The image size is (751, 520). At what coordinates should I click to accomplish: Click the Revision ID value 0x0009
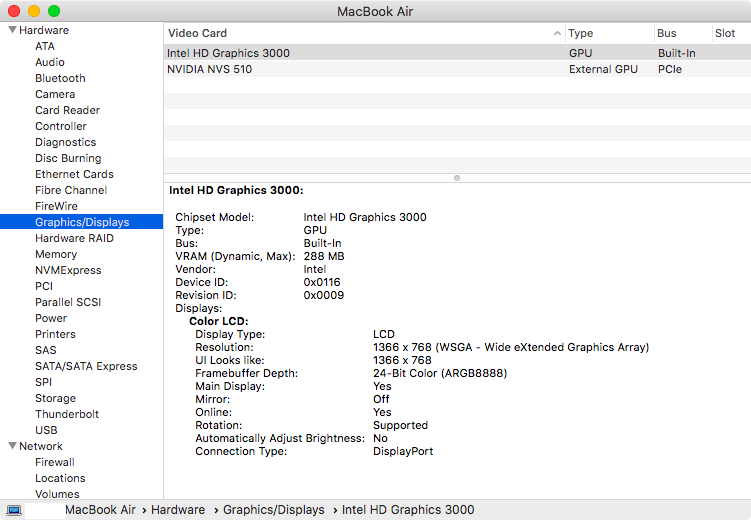pos(324,295)
